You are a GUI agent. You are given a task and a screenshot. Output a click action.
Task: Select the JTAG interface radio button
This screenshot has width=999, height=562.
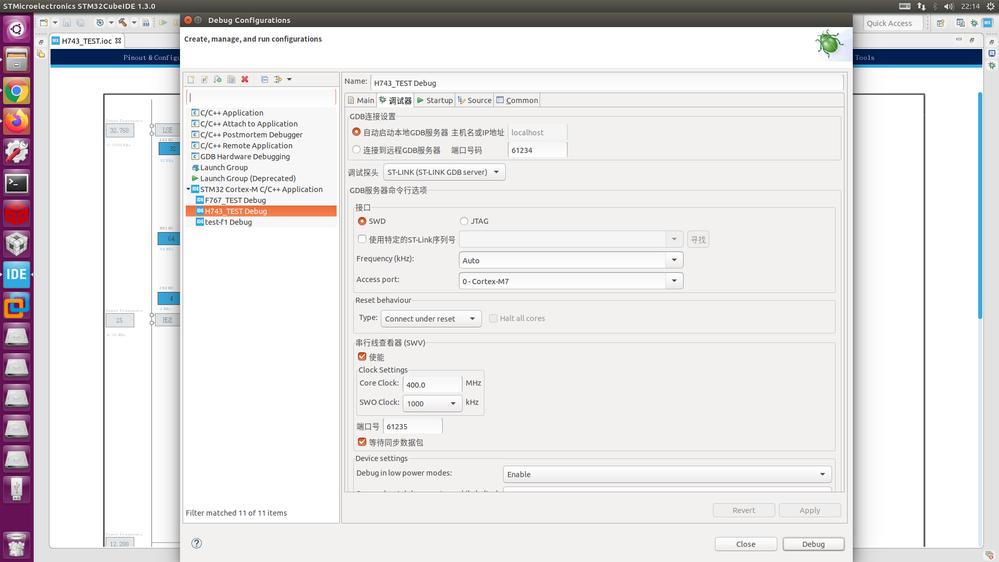[x=464, y=221]
